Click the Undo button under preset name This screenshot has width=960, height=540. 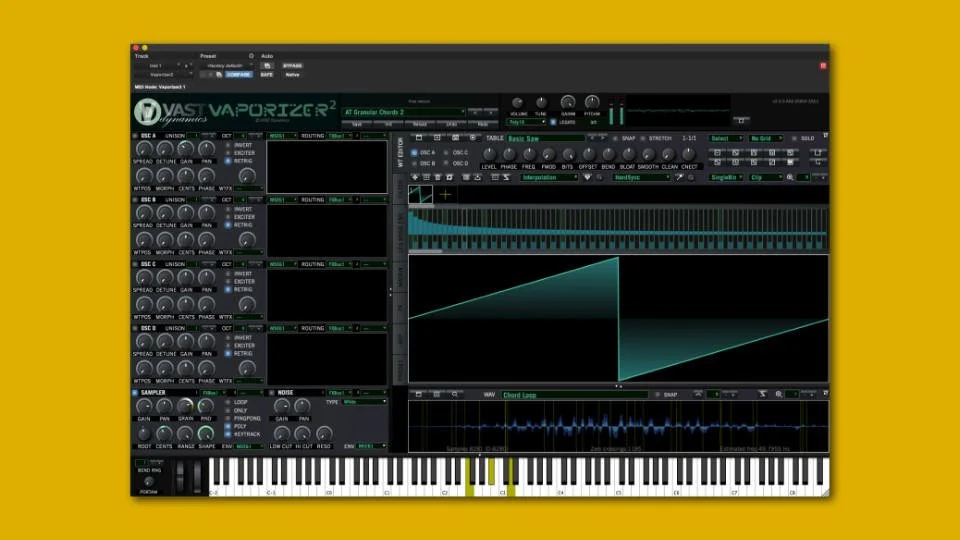tap(451, 124)
